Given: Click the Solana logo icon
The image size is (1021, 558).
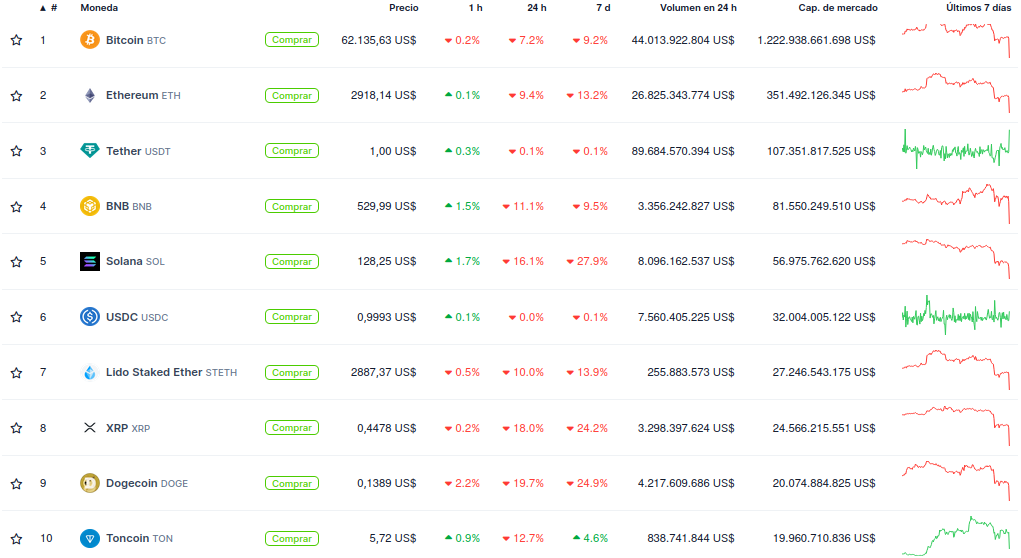Looking at the screenshot, I should click(x=89, y=261).
